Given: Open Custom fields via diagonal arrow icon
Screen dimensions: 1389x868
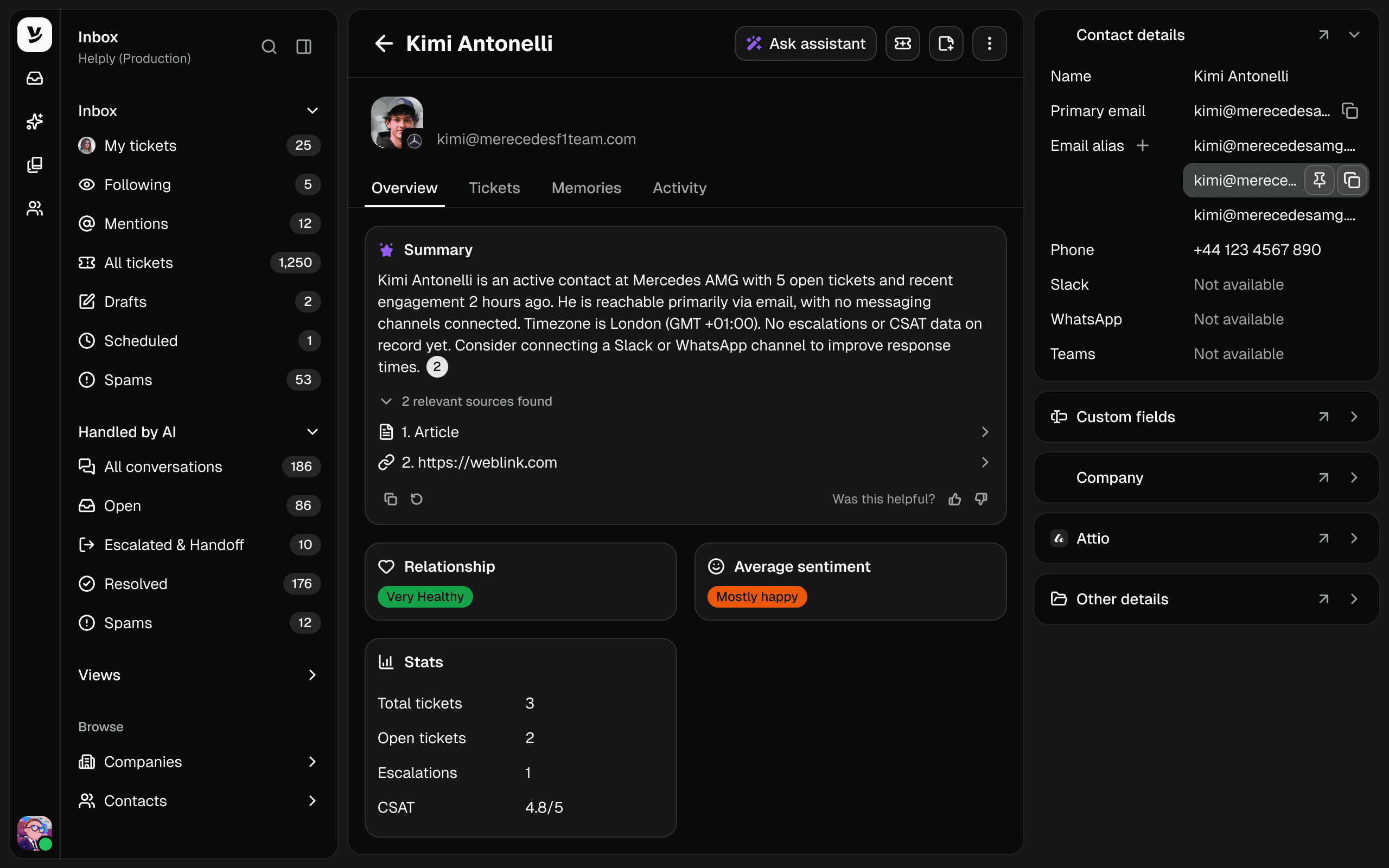Looking at the screenshot, I should [1323, 417].
